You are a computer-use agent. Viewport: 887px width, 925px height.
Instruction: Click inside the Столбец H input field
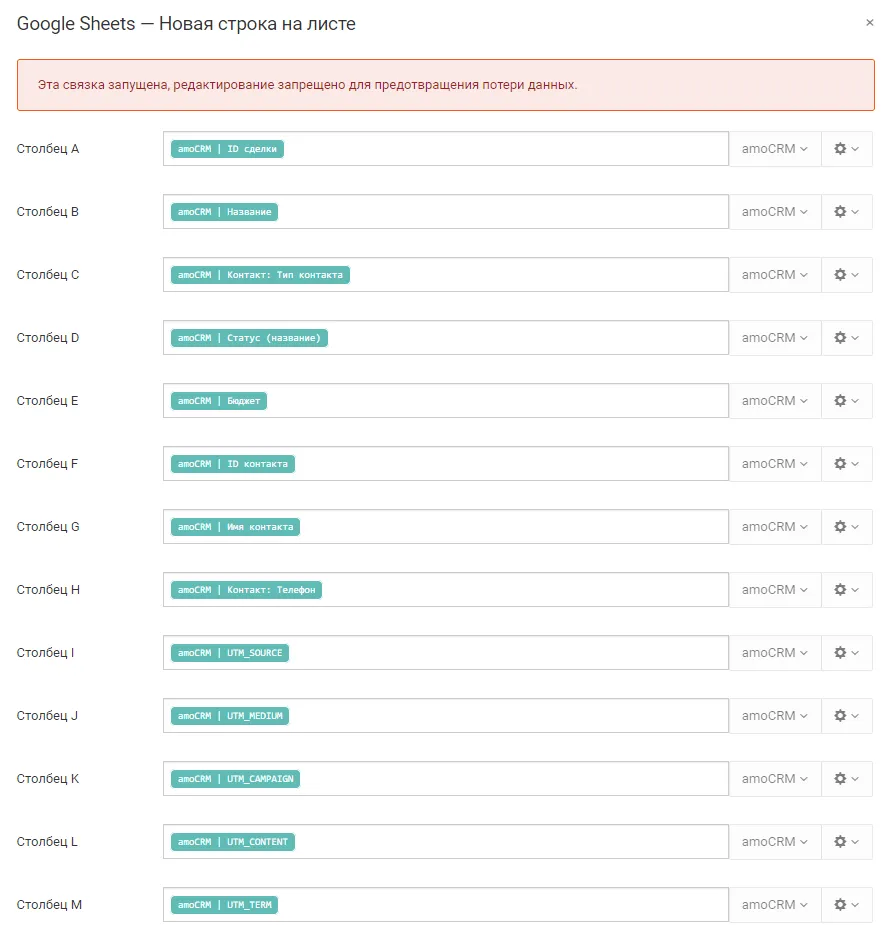pos(446,590)
